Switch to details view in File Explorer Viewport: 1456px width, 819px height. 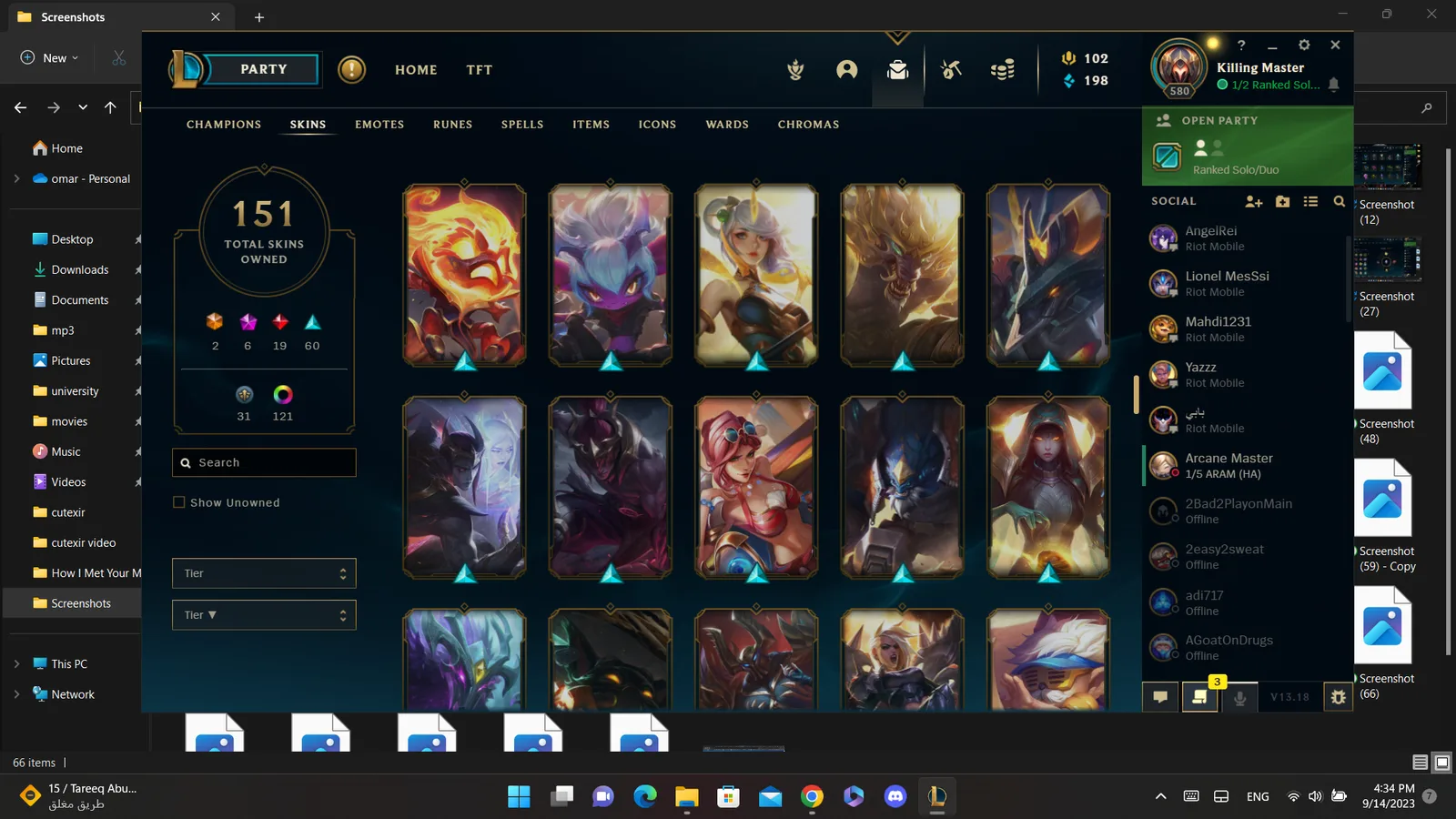coord(1420,762)
